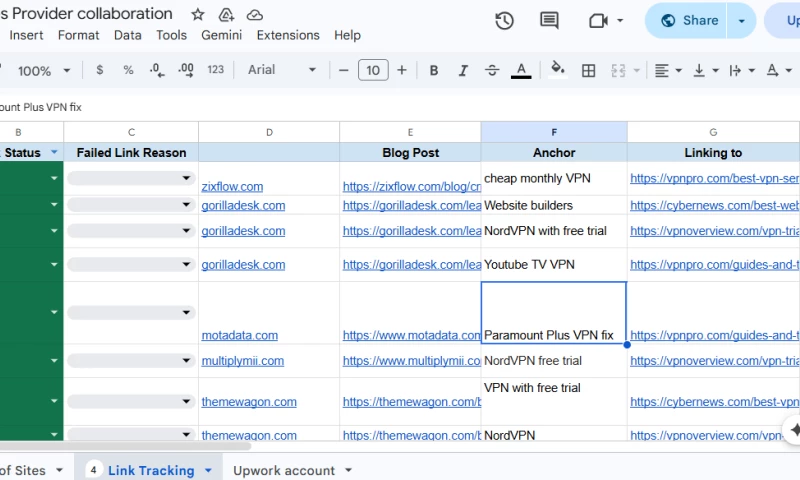Open https://zixflow.com/blog blog post link

tap(412, 187)
